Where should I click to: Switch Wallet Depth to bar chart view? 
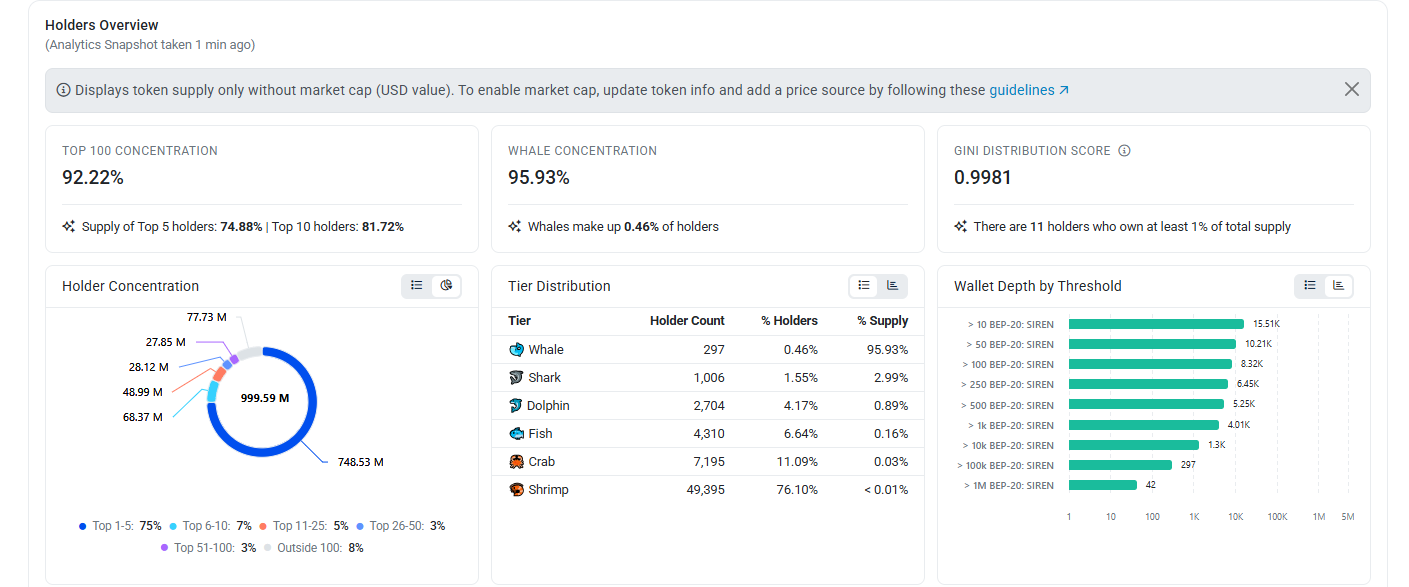click(1338, 286)
